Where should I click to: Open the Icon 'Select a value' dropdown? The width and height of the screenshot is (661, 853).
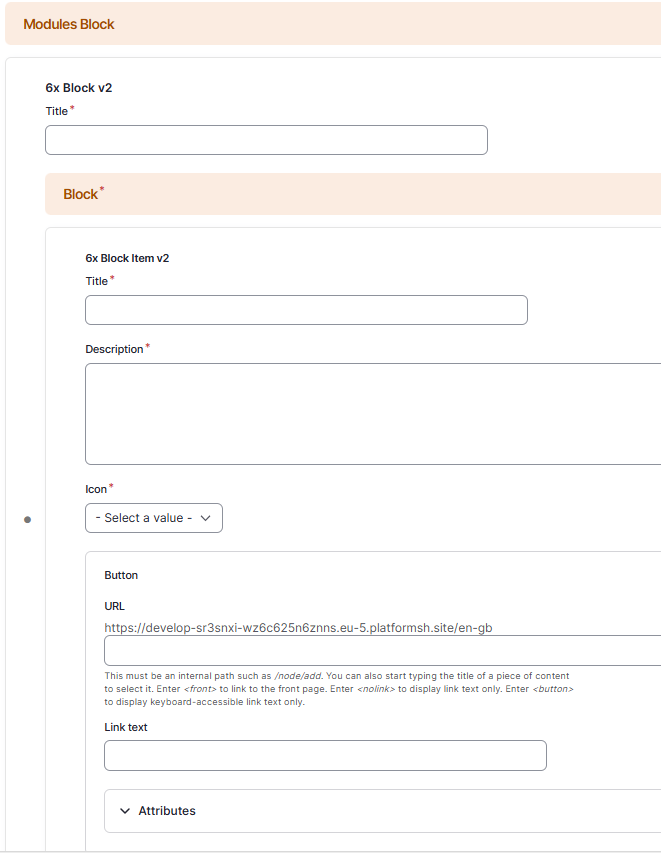(154, 518)
